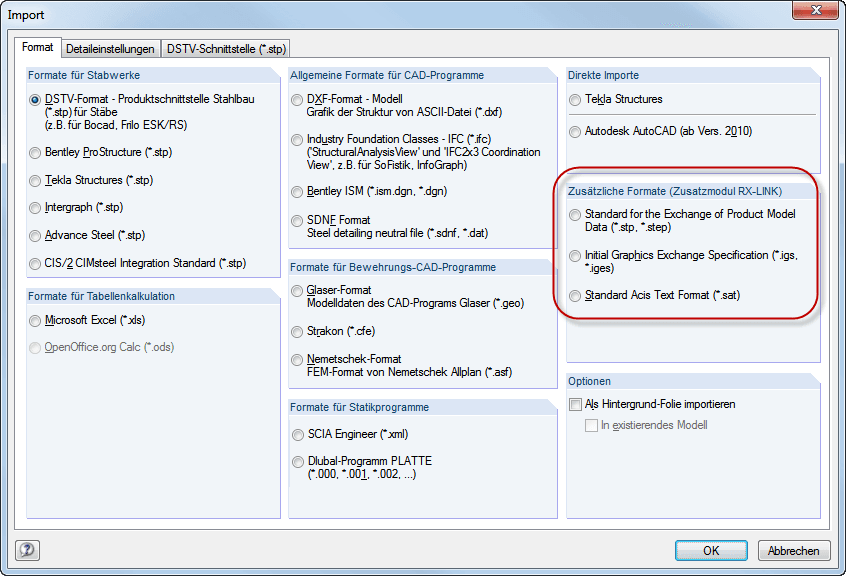Choose Tekla Structures (*.stp) under Stabwerke

pyautogui.click(x=36, y=181)
